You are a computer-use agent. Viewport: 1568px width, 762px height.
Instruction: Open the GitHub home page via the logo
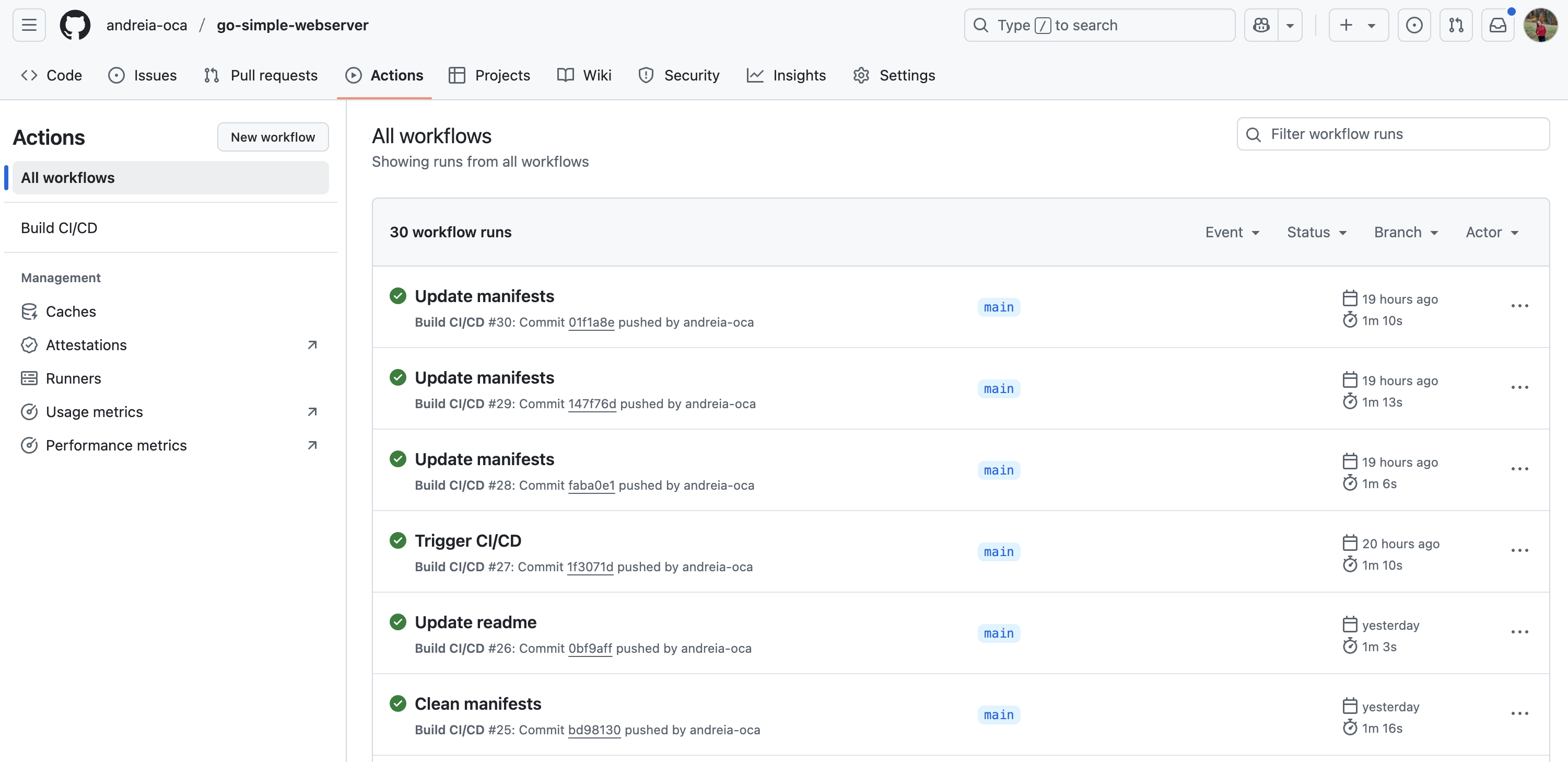[x=75, y=25]
